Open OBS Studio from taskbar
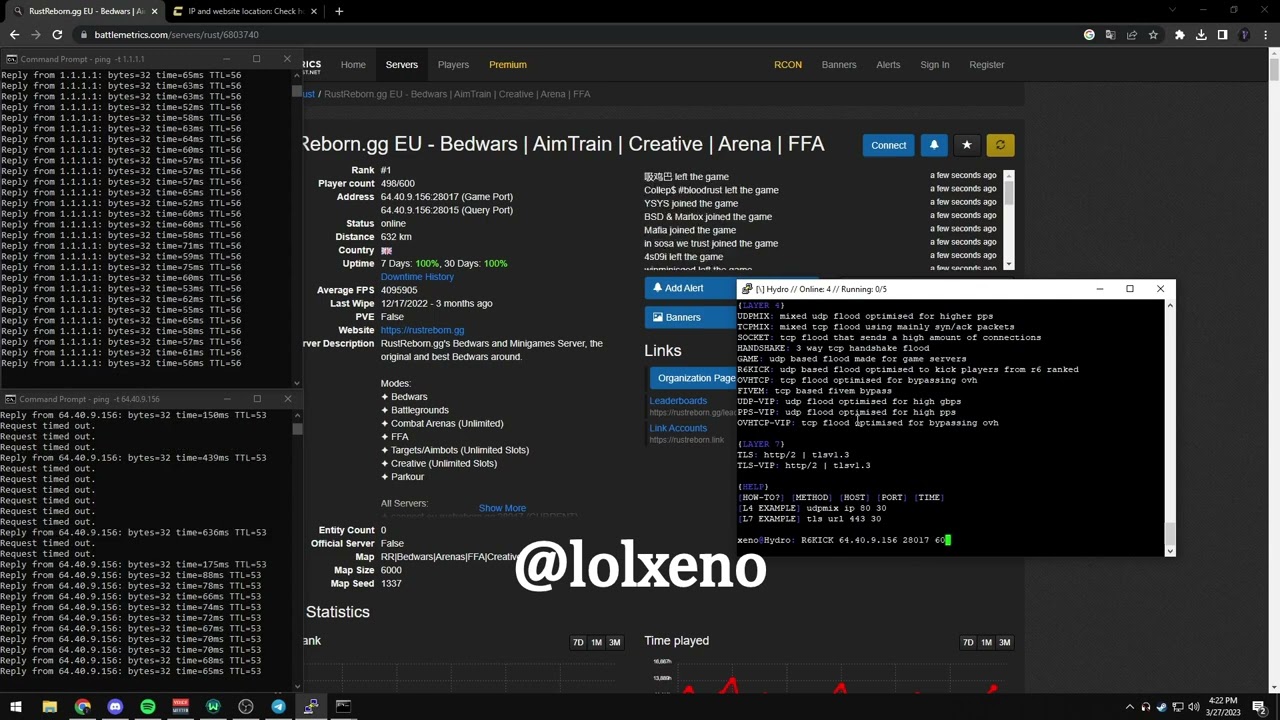The width and height of the screenshot is (1280, 720). [x=246, y=707]
